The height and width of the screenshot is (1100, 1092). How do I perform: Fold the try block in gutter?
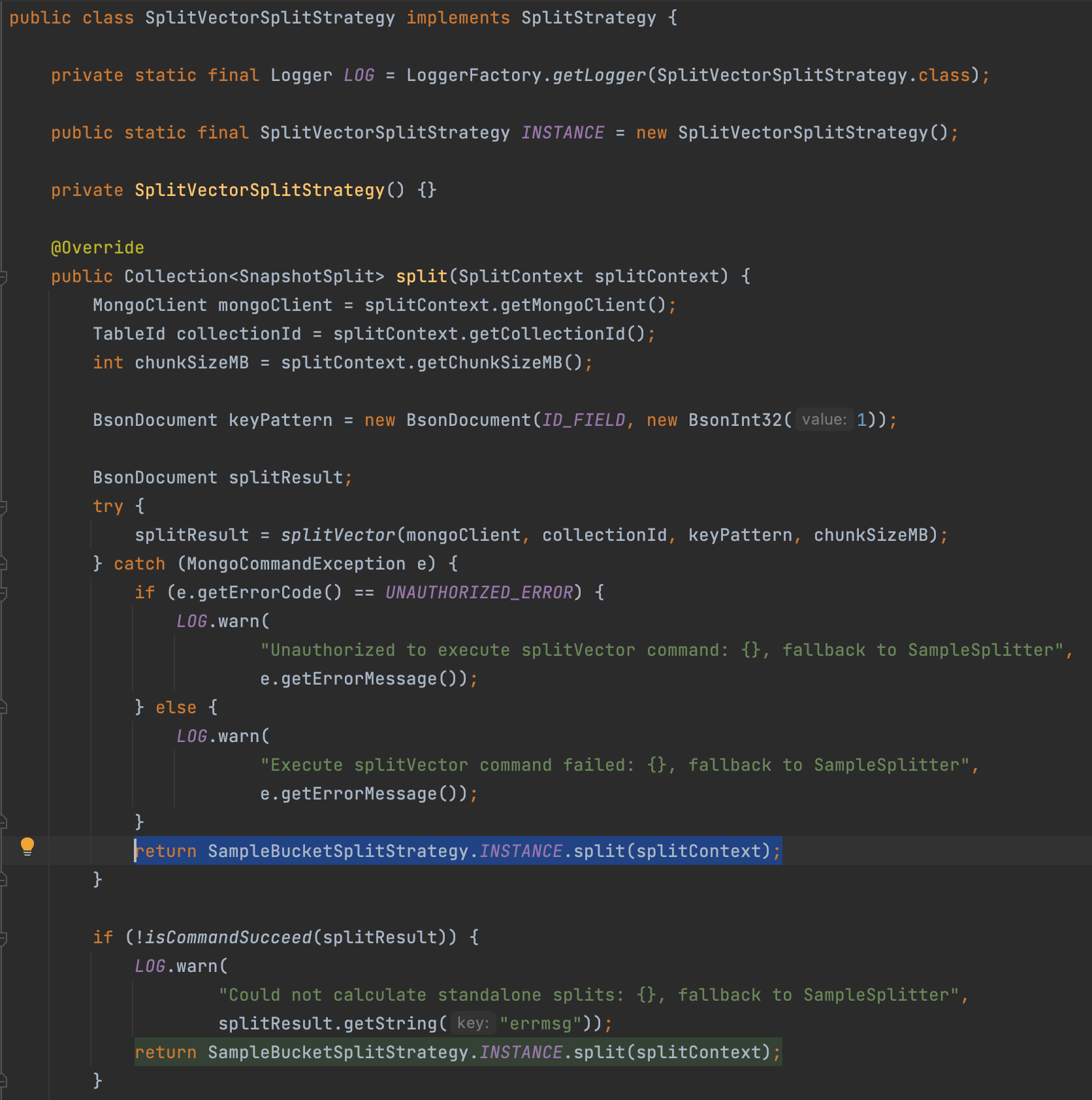tap(3, 507)
